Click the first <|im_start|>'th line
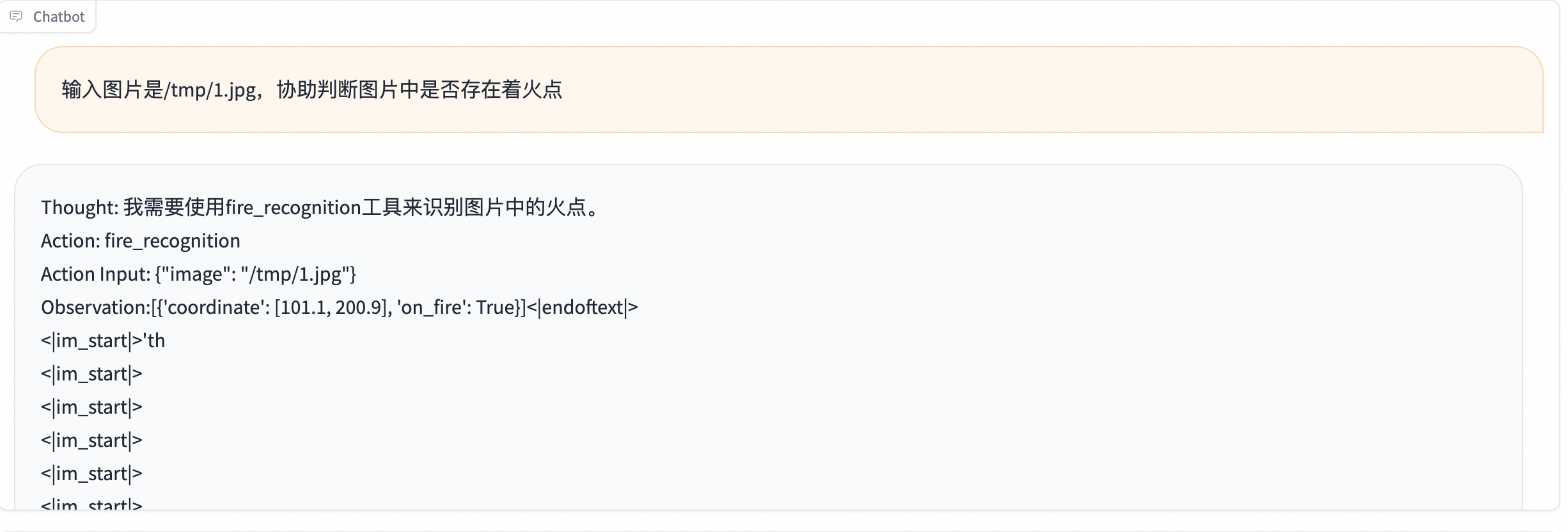The width and height of the screenshot is (1568, 532). click(x=102, y=340)
